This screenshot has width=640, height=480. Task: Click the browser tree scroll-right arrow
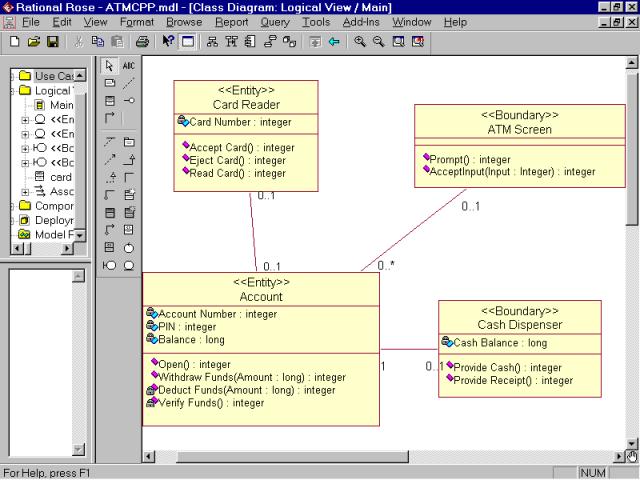click(67, 248)
